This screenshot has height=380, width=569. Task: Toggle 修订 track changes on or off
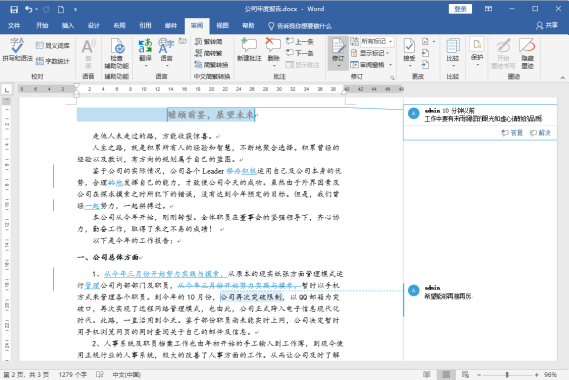click(x=338, y=49)
